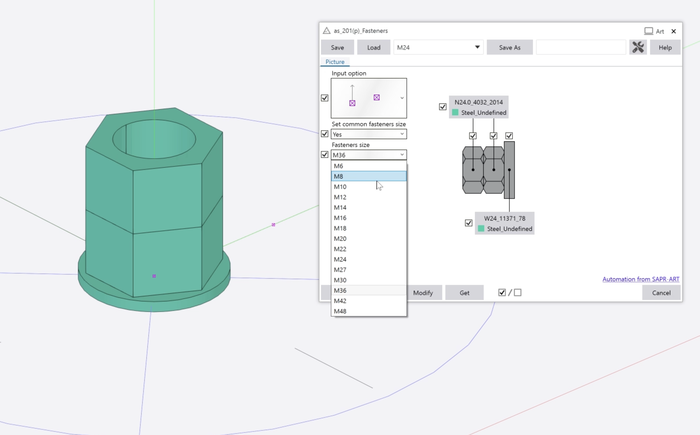Open the wrench and screwdriver settings tool
This screenshot has height=435, width=700.
[x=637, y=47]
